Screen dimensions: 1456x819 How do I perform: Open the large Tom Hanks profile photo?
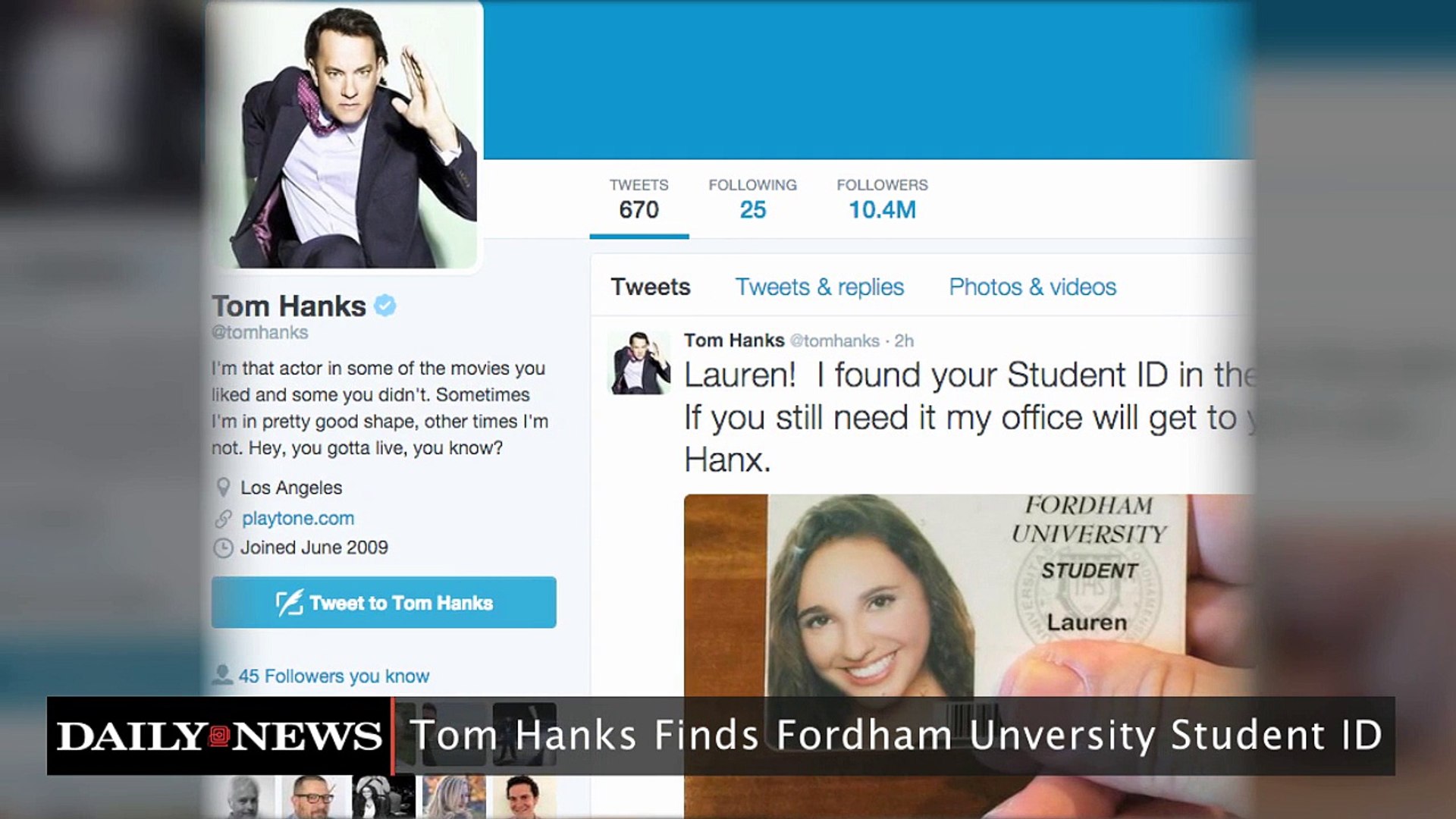[x=346, y=135]
